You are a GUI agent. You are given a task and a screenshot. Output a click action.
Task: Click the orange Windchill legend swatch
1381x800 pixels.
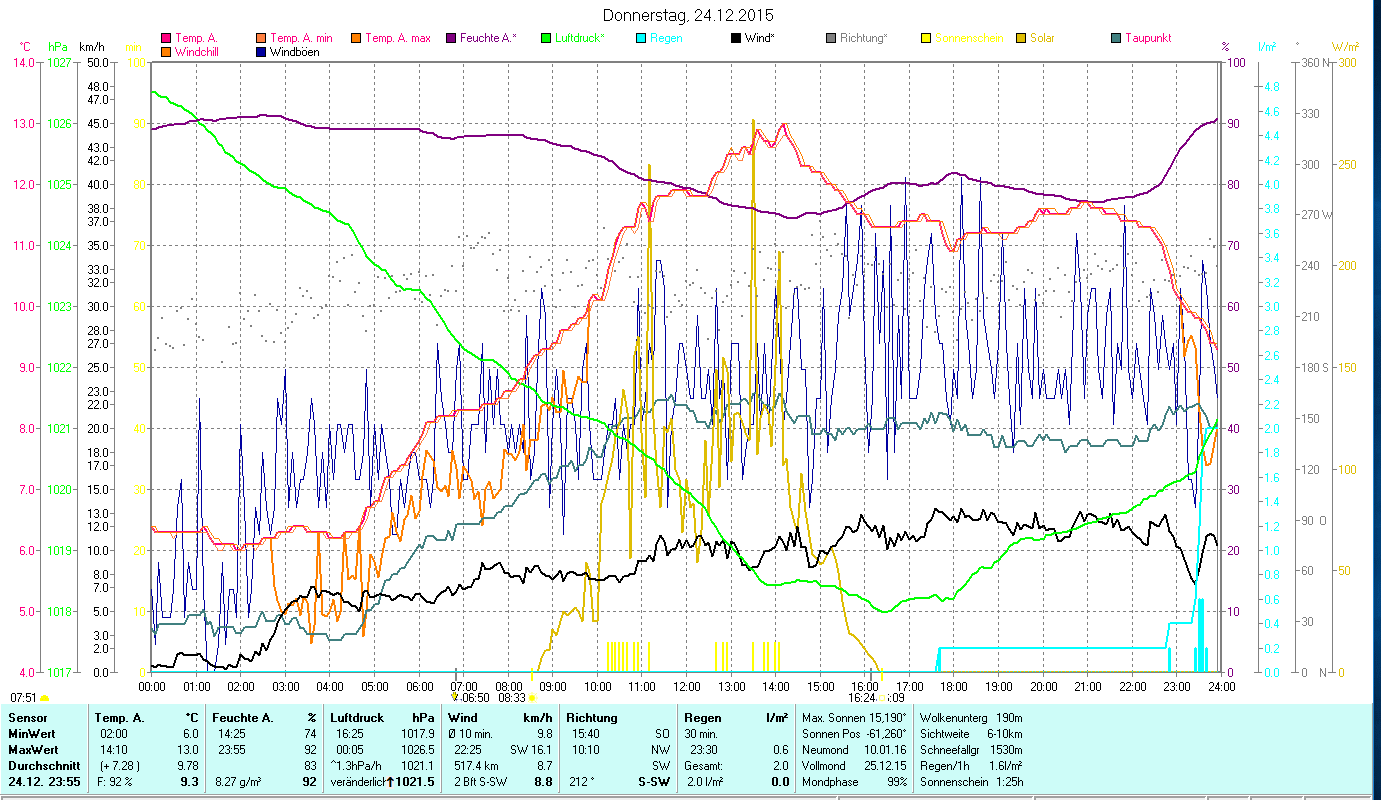[x=166, y=52]
